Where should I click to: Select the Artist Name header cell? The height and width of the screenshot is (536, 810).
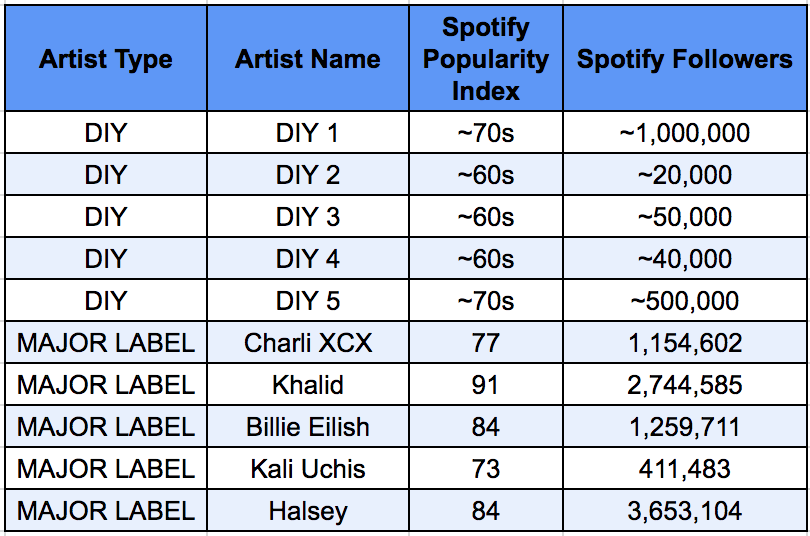click(x=308, y=58)
